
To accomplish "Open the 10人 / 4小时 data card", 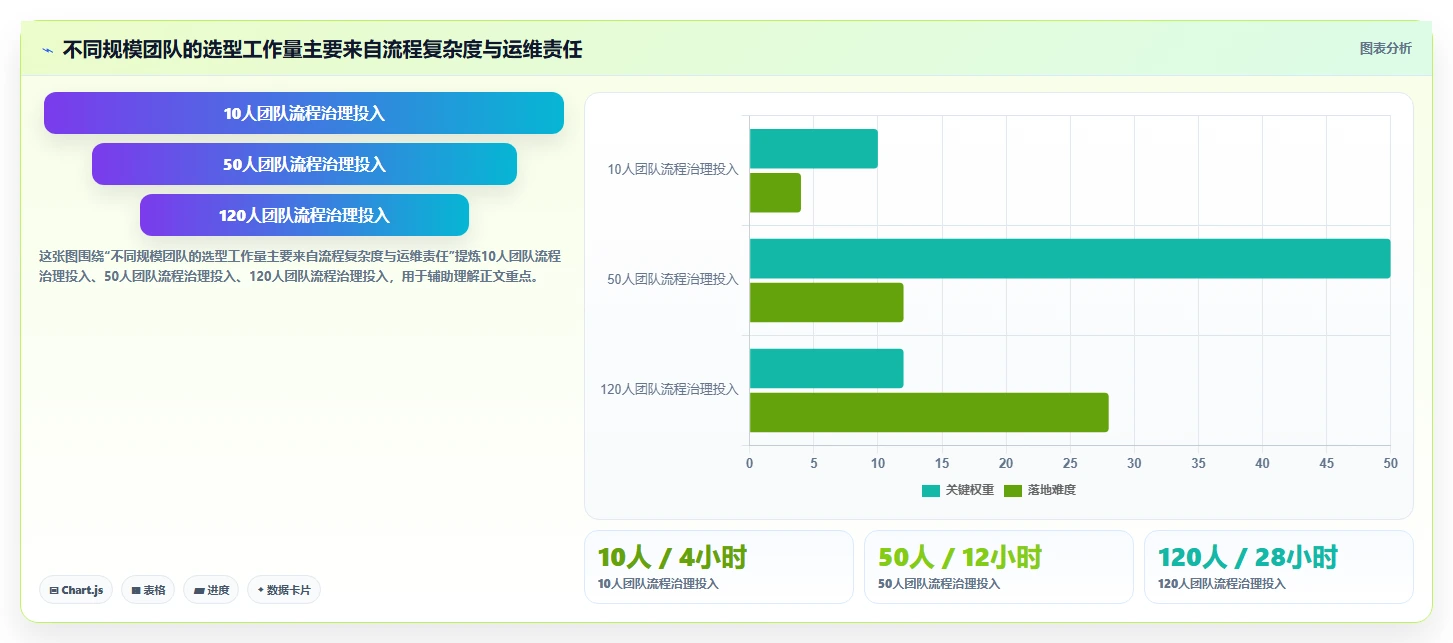I will point(719,567).
